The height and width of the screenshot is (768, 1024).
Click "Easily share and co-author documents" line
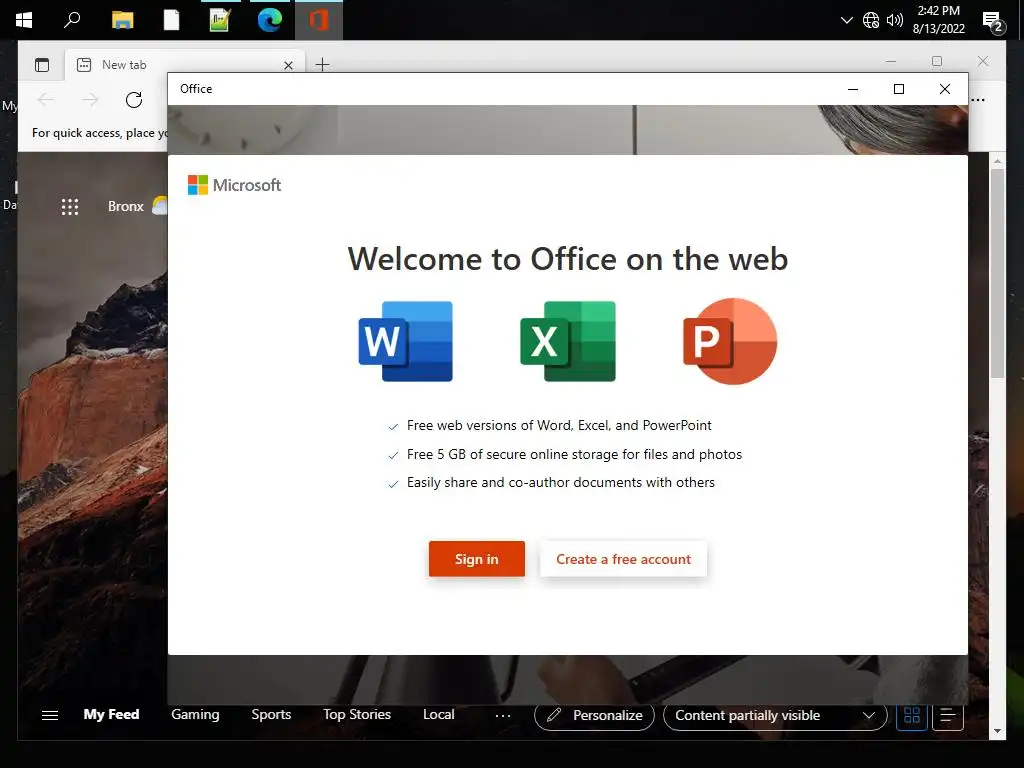[x=560, y=482]
